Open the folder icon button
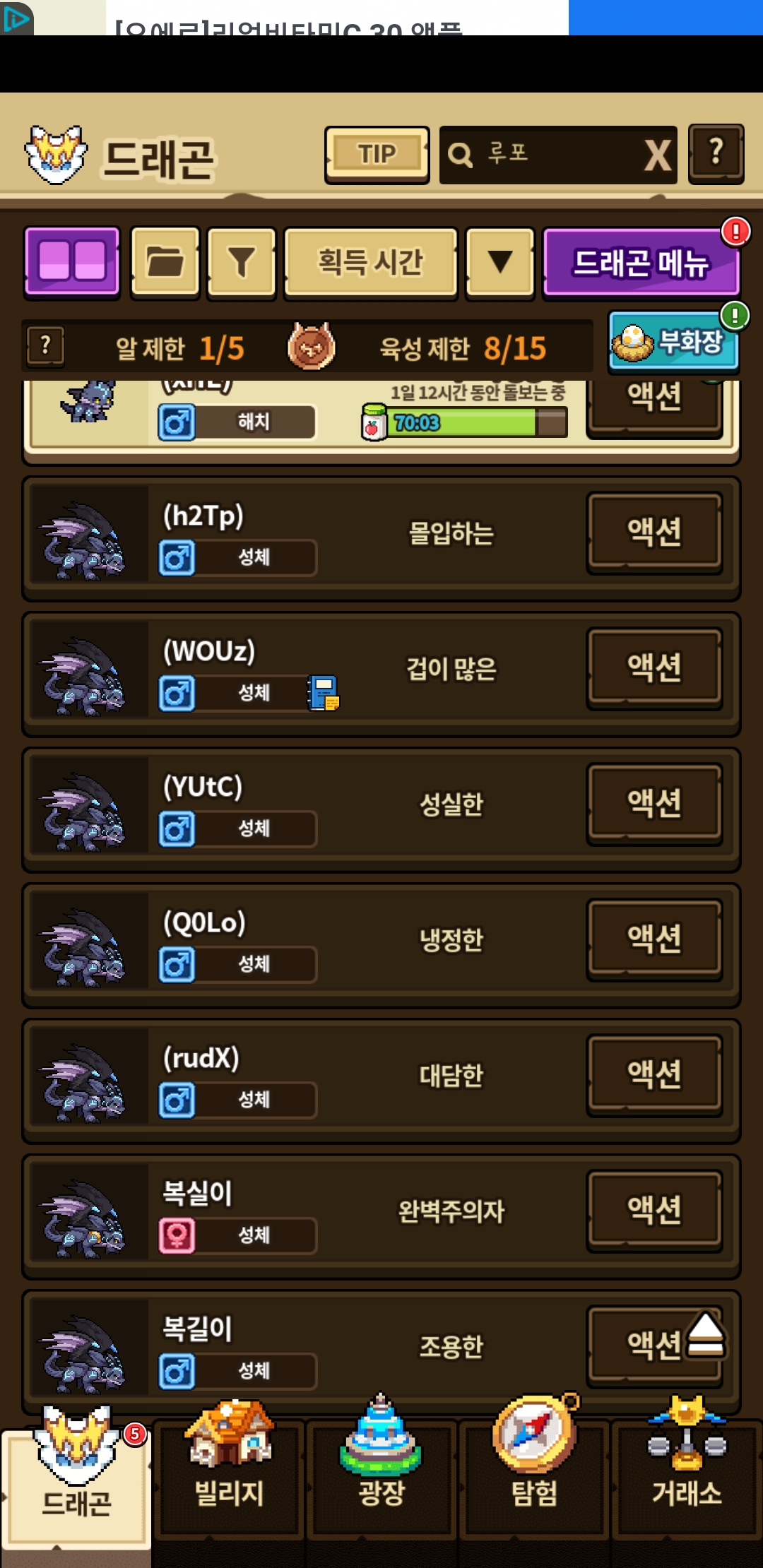The height and width of the screenshot is (1568, 763). [x=165, y=262]
